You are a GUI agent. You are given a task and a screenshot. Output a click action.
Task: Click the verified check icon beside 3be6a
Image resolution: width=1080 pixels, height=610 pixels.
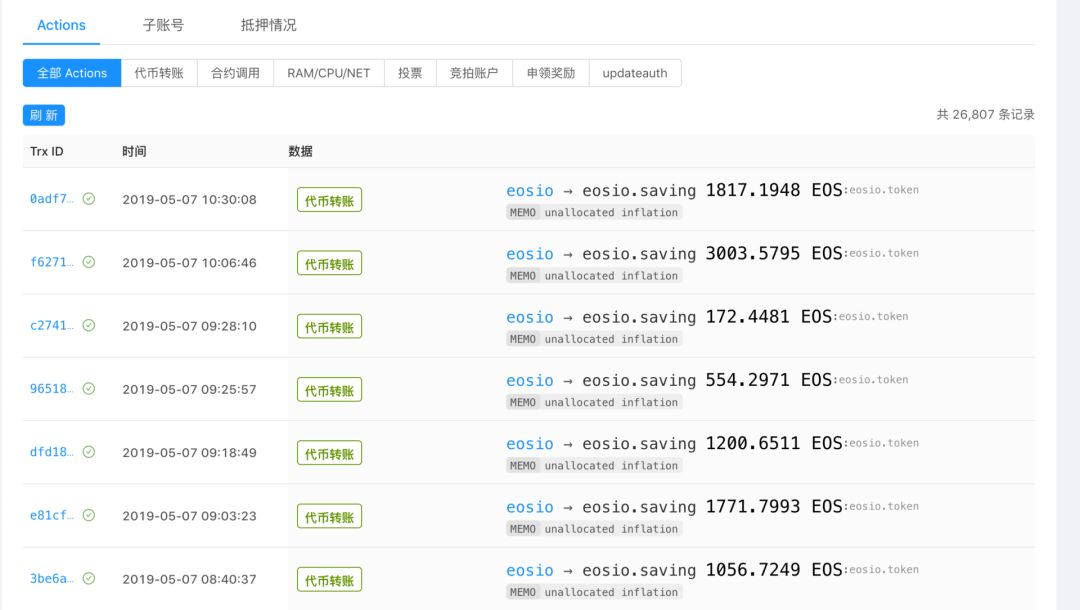(x=89, y=579)
